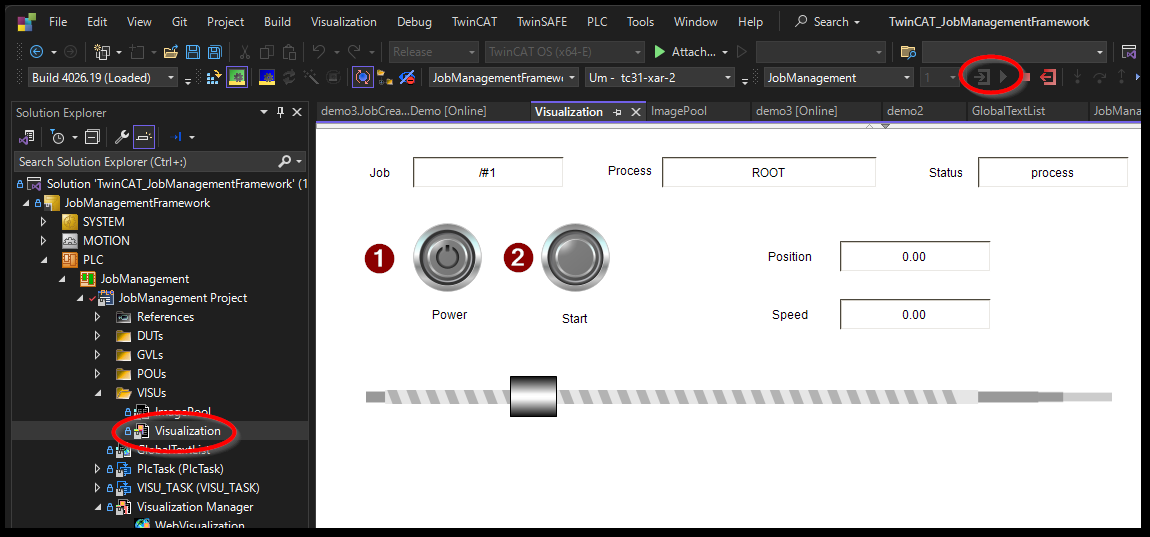Open the Attach button dropdown arrow
1150x537 pixels.
pos(725,52)
